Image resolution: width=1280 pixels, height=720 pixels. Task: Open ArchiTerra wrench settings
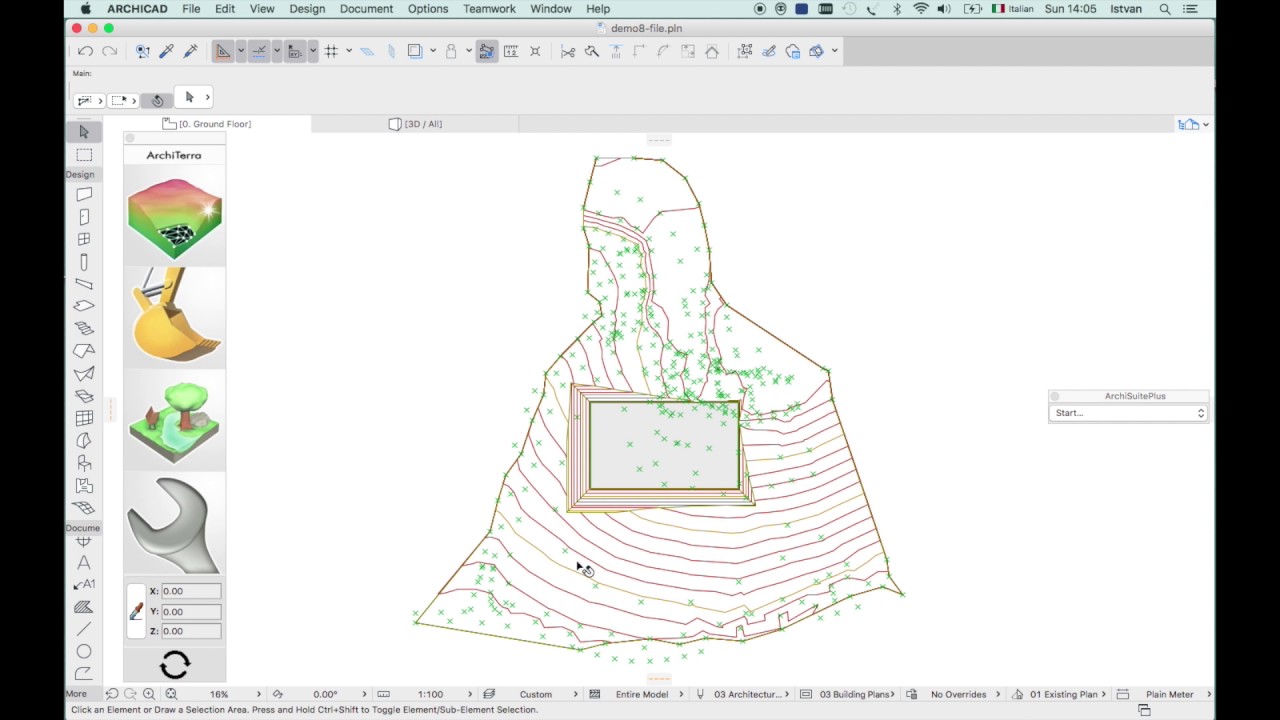click(174, 524)
